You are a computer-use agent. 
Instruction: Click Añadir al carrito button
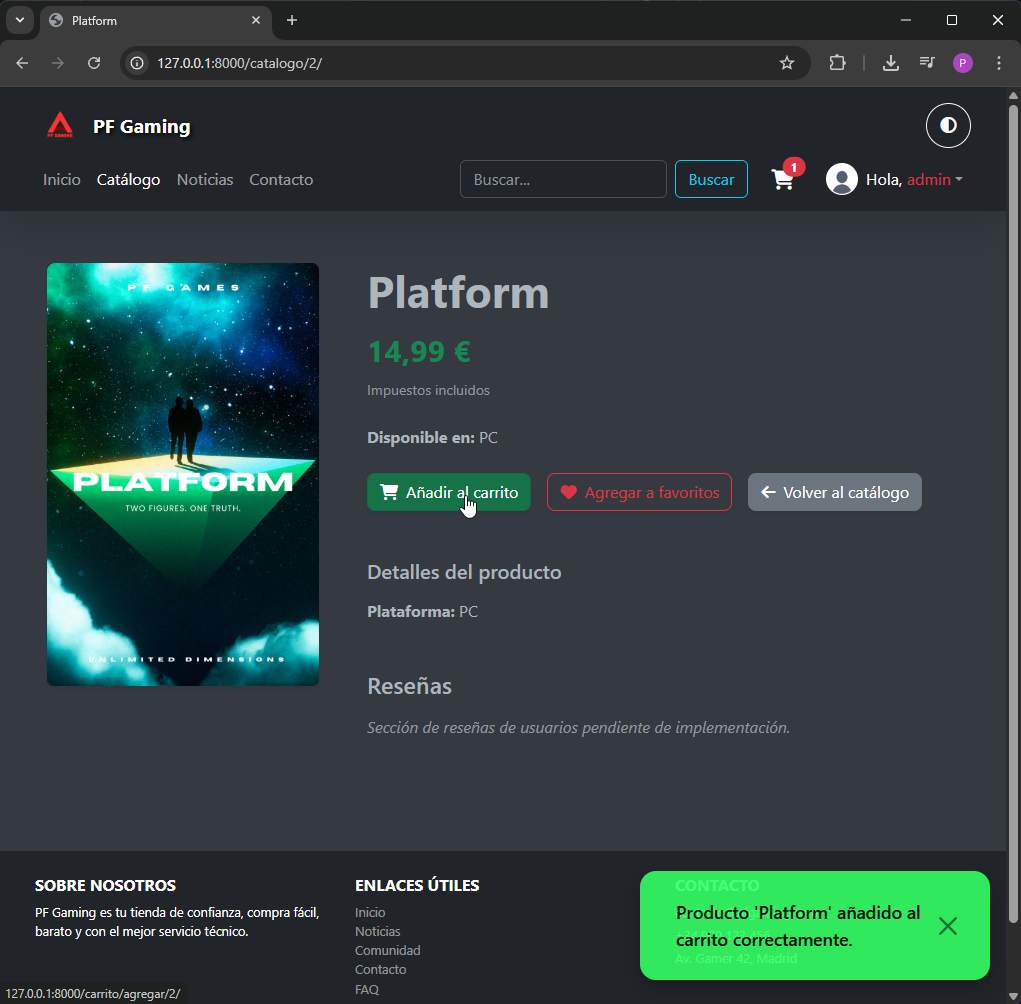pos(449,492)
